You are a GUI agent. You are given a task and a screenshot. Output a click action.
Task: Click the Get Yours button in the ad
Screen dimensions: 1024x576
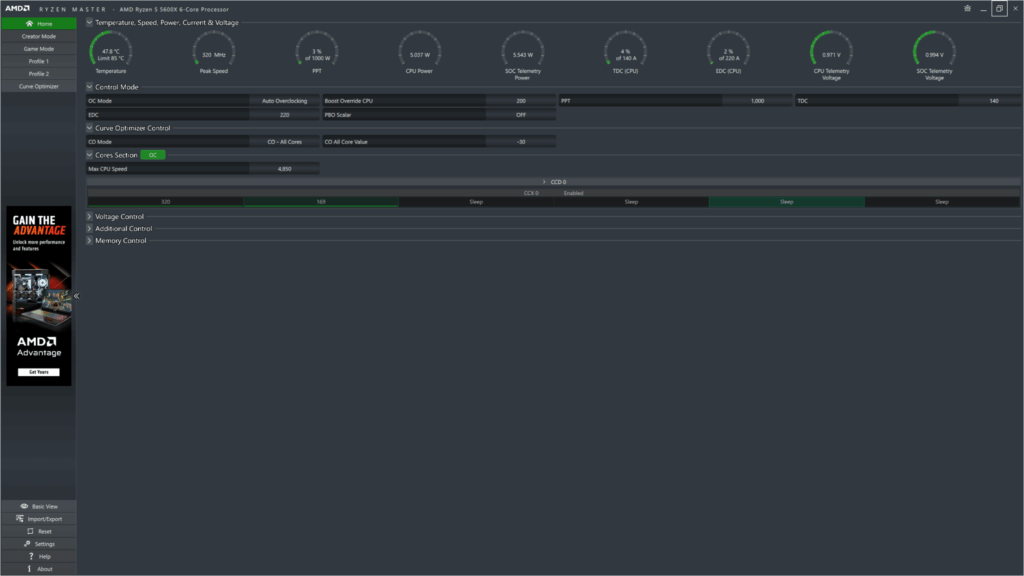(39, 372)
